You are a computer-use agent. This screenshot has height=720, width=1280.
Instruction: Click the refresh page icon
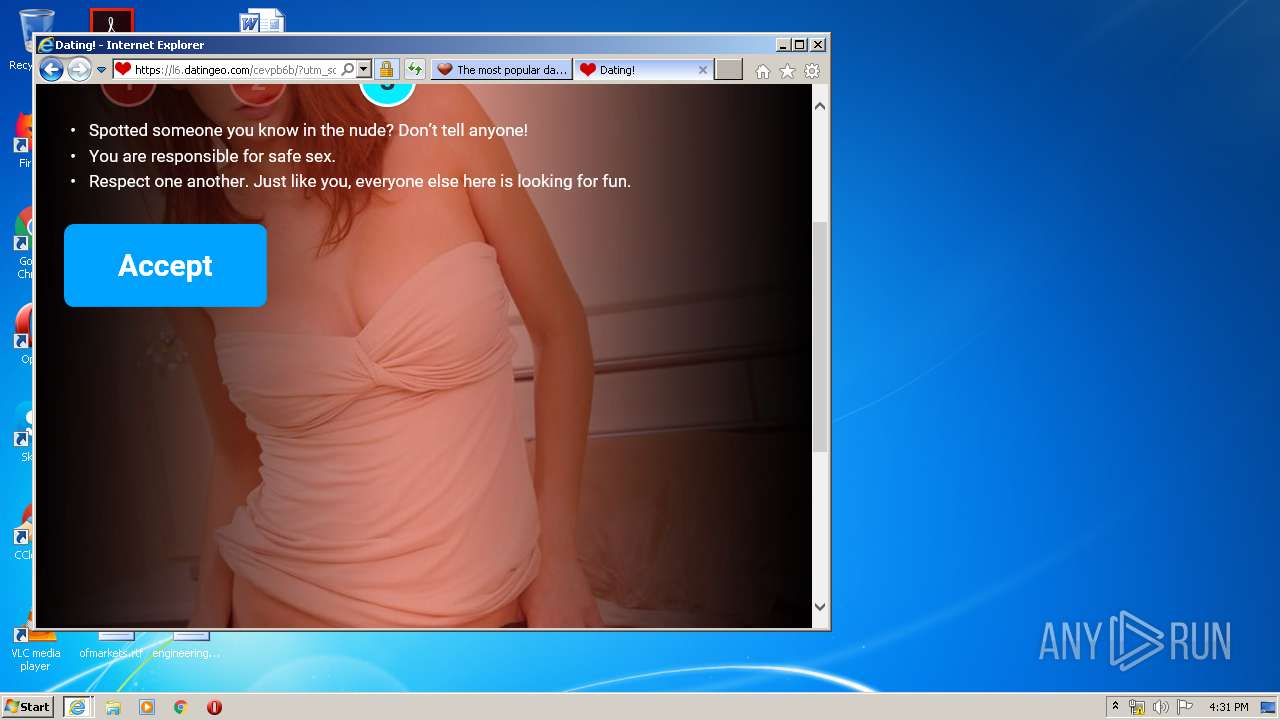click(x=414, y=70)
